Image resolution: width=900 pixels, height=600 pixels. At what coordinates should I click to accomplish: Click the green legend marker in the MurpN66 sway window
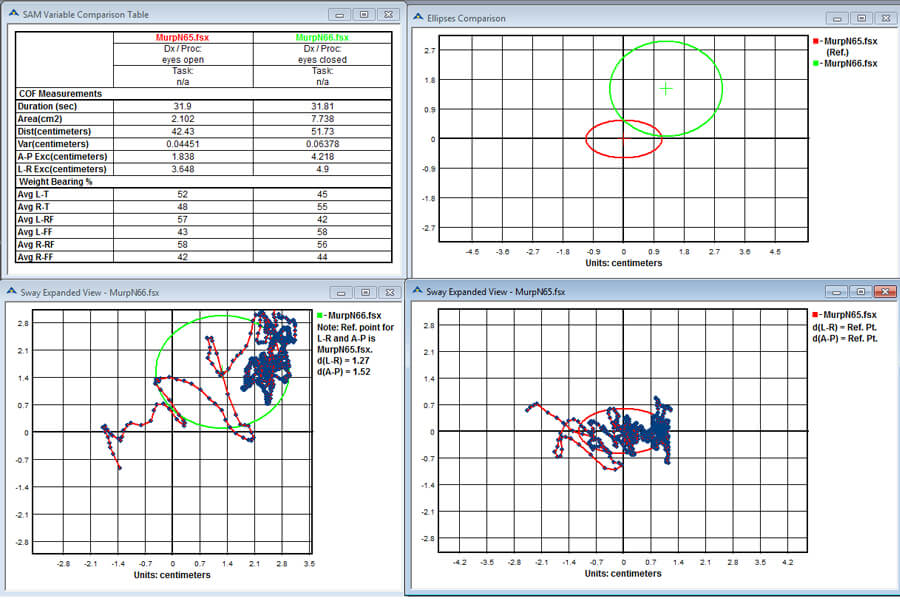[x=322, y=316]
